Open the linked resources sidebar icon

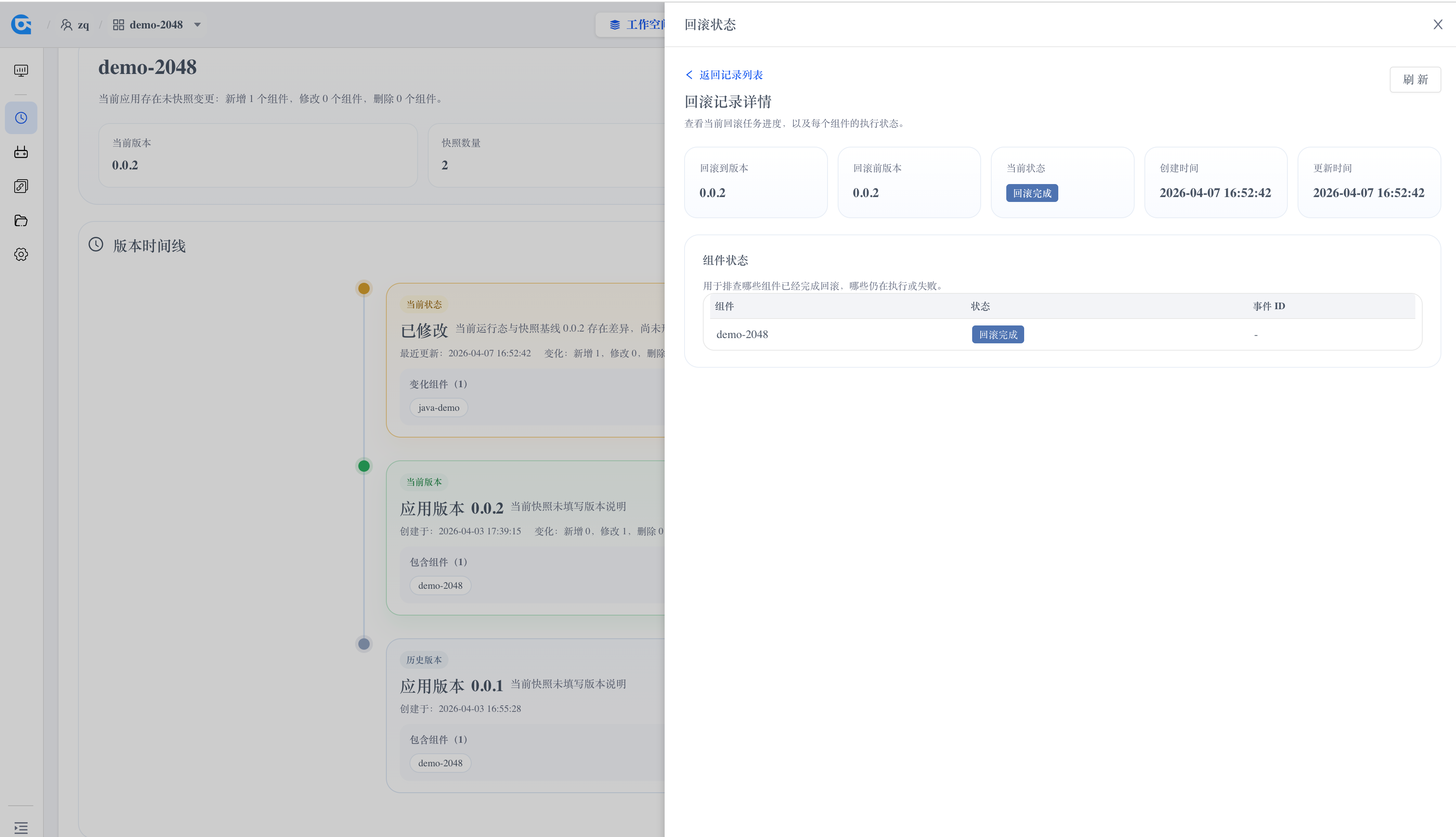(21, 186)
